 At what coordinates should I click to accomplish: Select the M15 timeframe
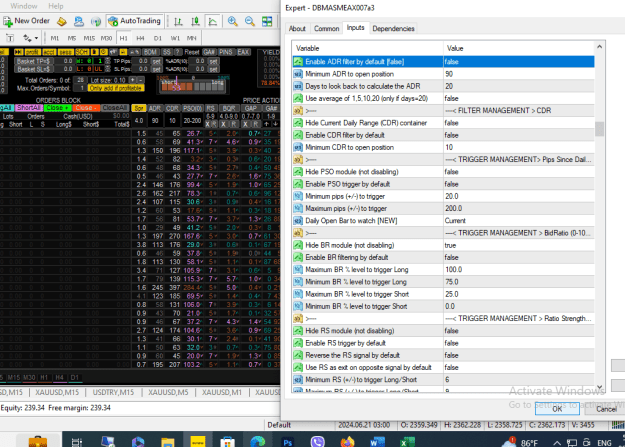coord(89,38)
